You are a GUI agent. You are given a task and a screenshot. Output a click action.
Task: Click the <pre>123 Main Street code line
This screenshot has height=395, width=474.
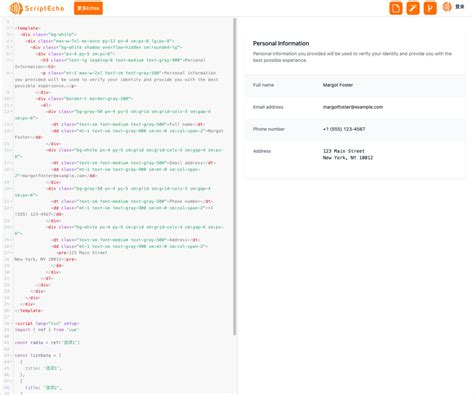click(82, 253)
